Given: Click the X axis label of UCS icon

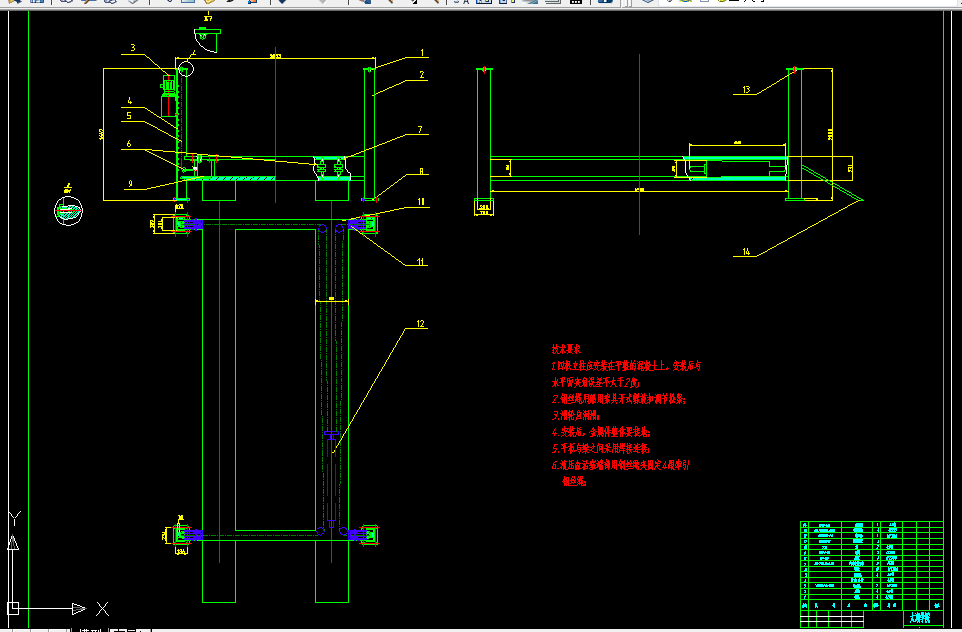Looking at the screenshot, I should 102,609.
